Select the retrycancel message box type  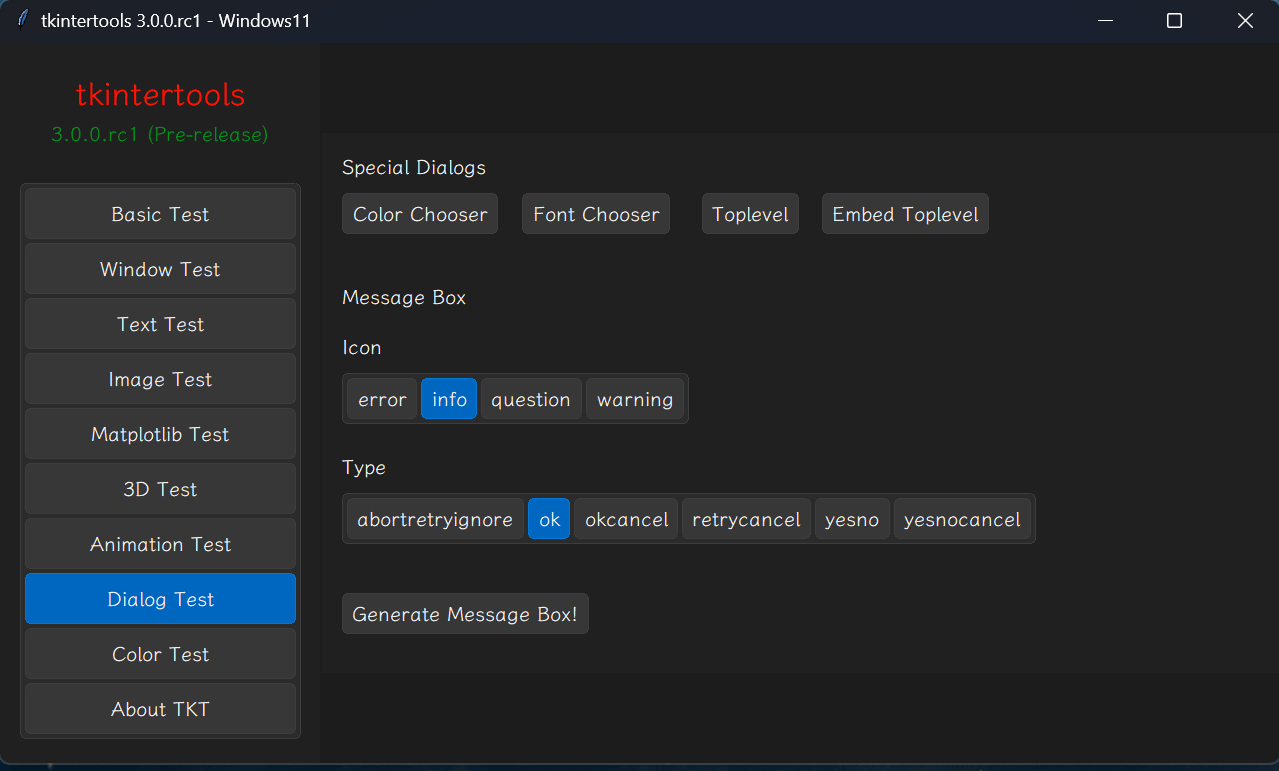point(746,518)
